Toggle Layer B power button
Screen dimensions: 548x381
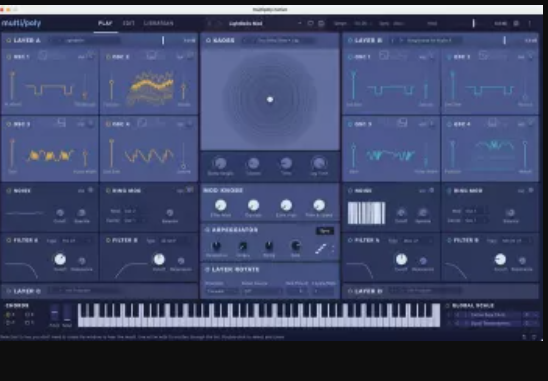coord(350,41)
